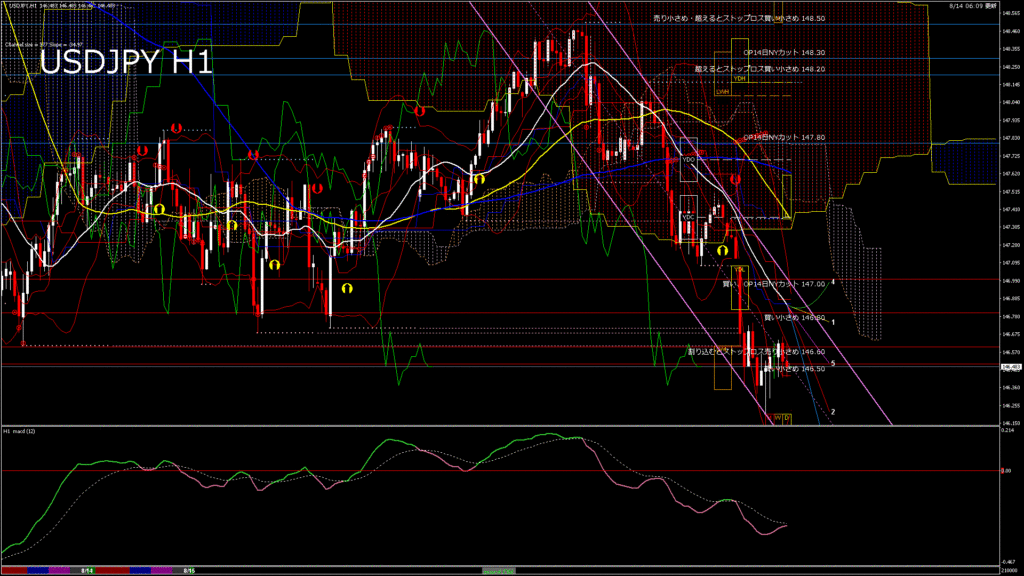Select the OP NY cut 147.80 label
Screen dimensions: 1024x576
click(784, 137)
